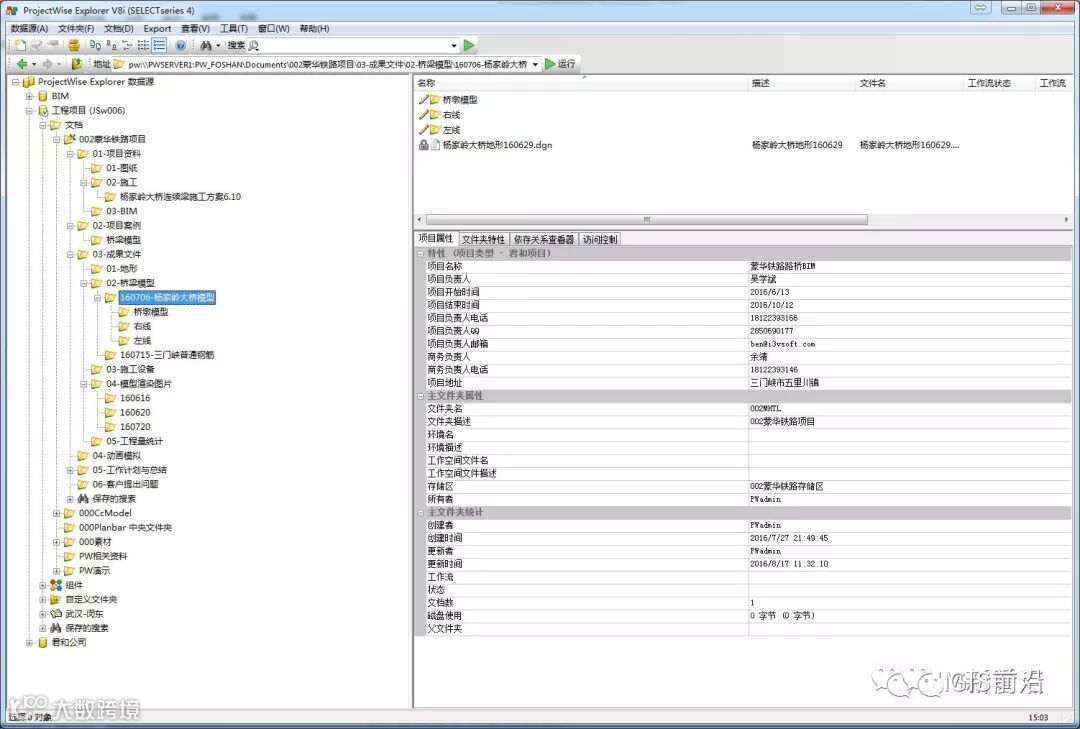Collapse the 04-模型渲染图片 folder
This screenshot has height=729, width=1080.
pos(84,384)
